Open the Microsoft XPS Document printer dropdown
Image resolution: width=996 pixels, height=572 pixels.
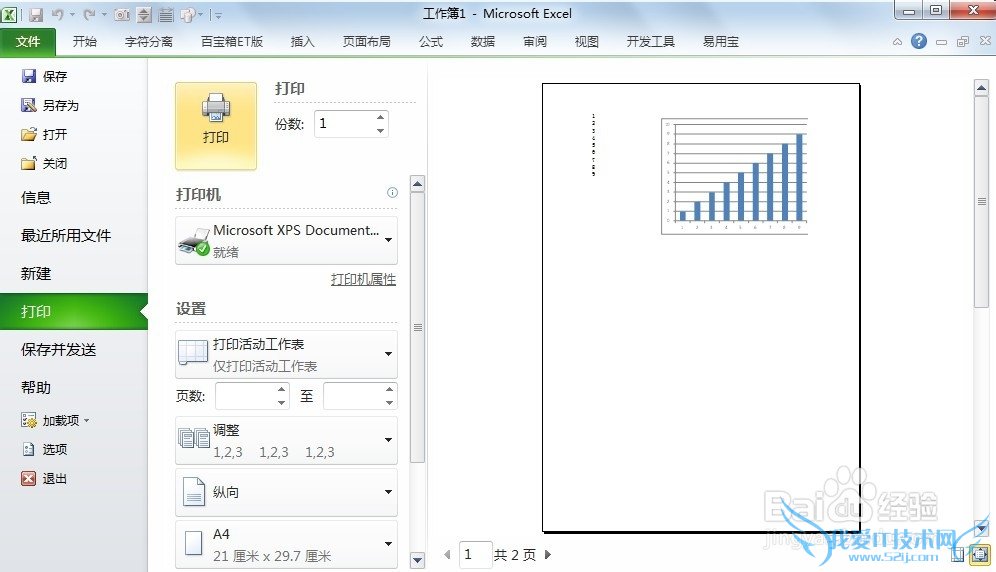tap(286, 240)
